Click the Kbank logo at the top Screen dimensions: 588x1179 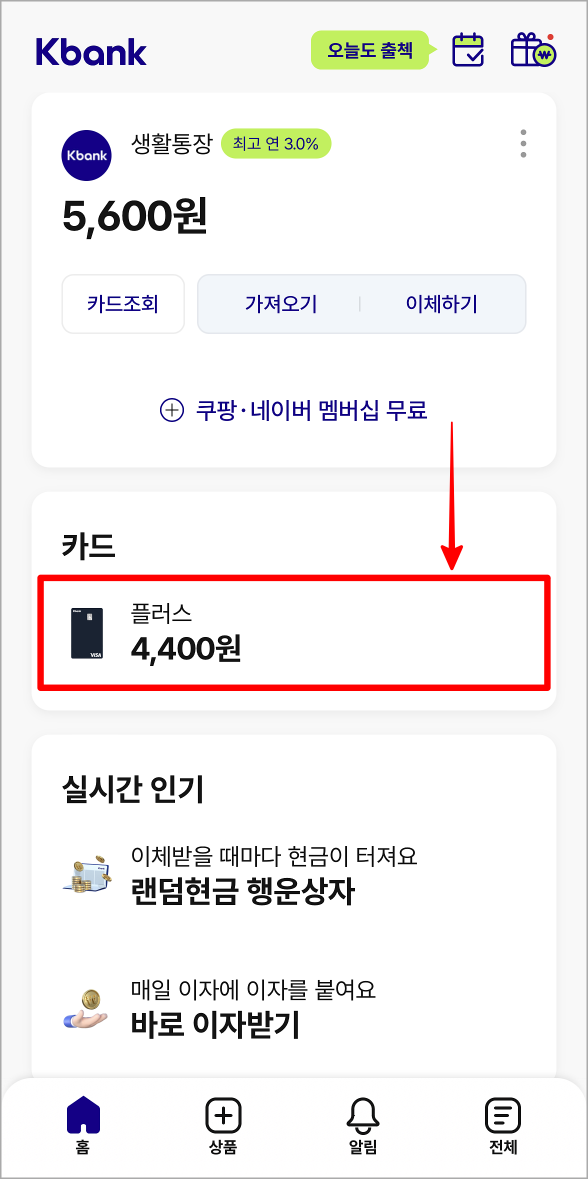click(90, 54)
